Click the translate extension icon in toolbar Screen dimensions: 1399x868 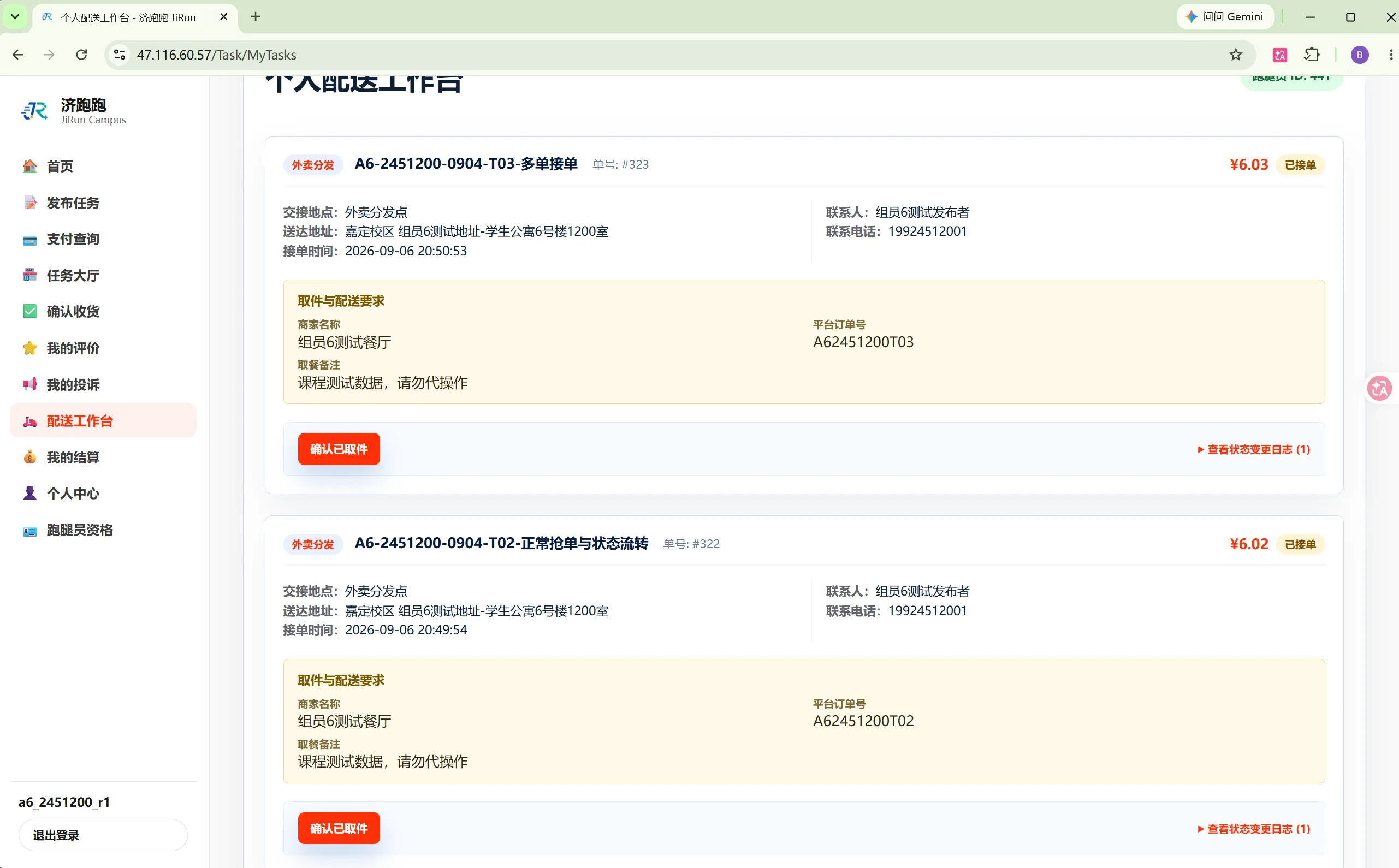(1279, 55)
